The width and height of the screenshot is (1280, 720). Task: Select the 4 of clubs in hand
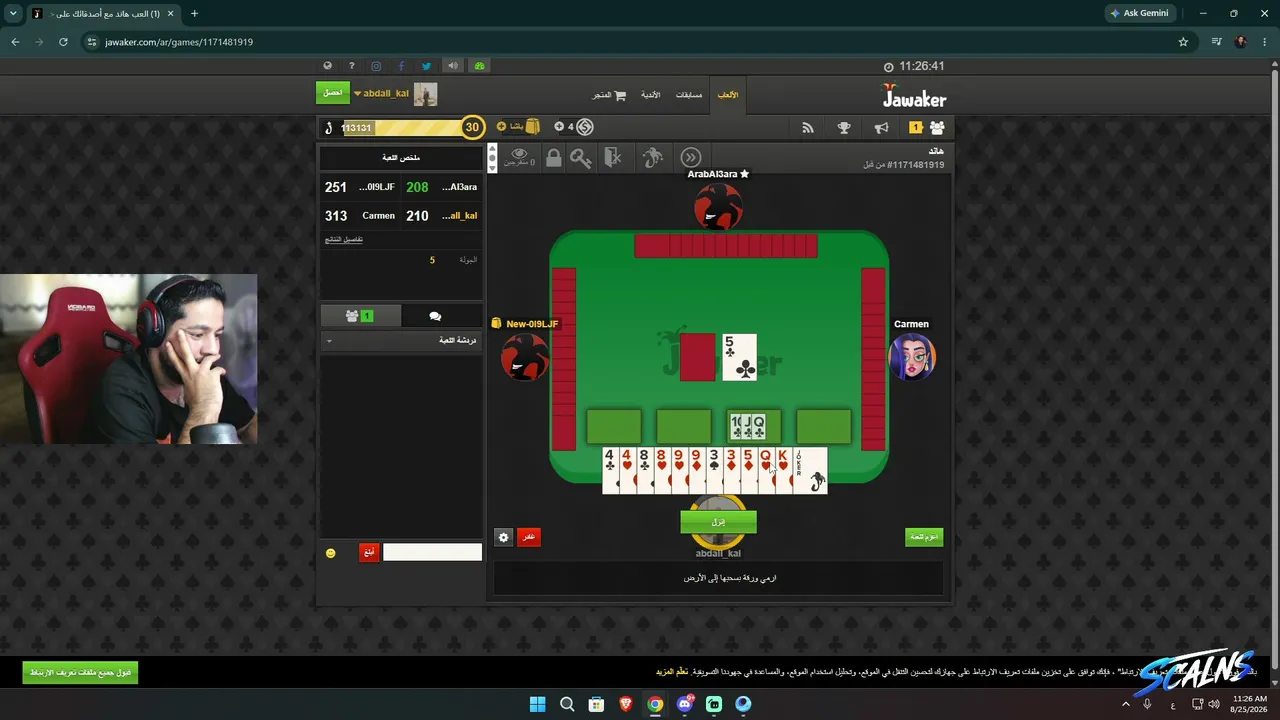point(610,471)
